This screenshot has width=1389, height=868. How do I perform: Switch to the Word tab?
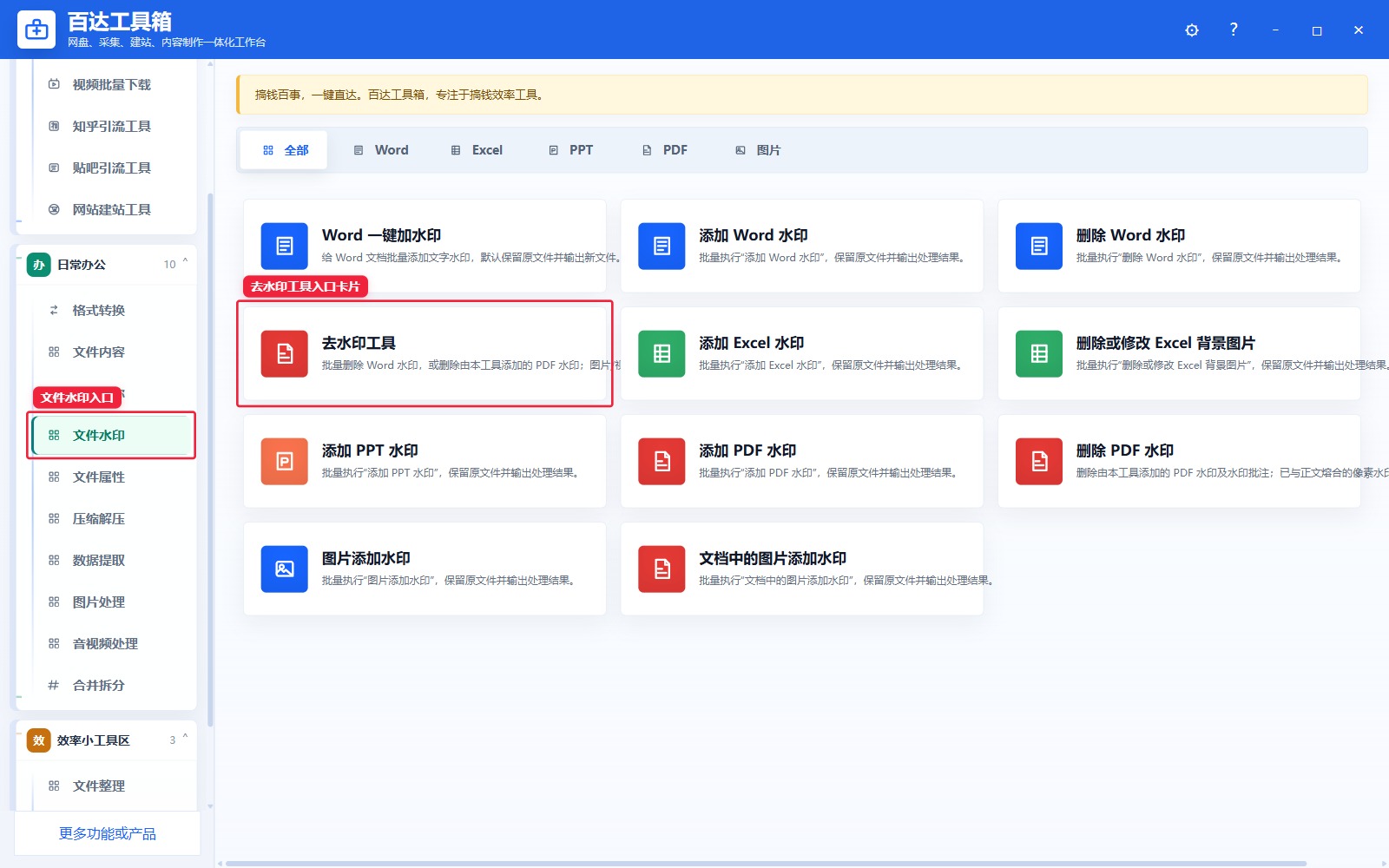click(x=380, y=150)
